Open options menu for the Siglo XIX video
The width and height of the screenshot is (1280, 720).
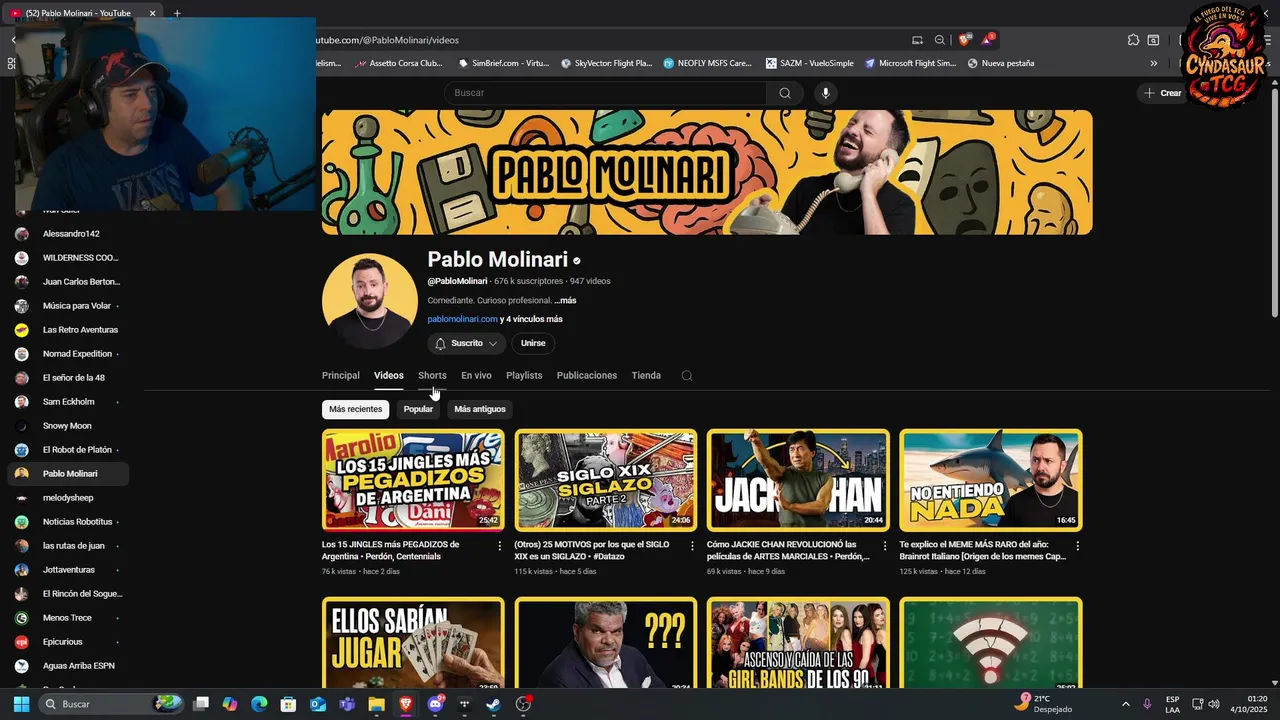[692, 546]
